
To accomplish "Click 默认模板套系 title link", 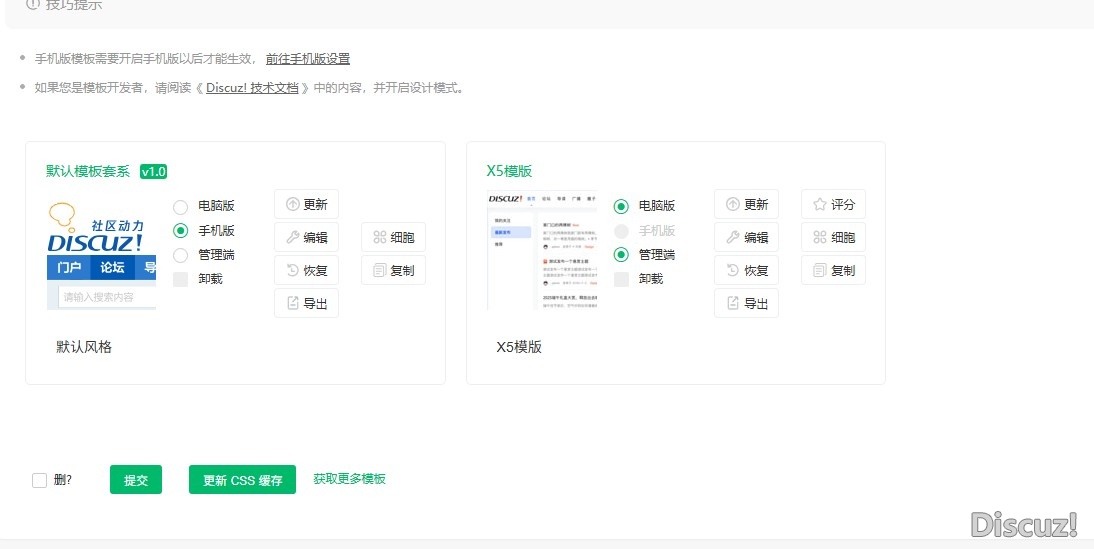I will 88,172.
